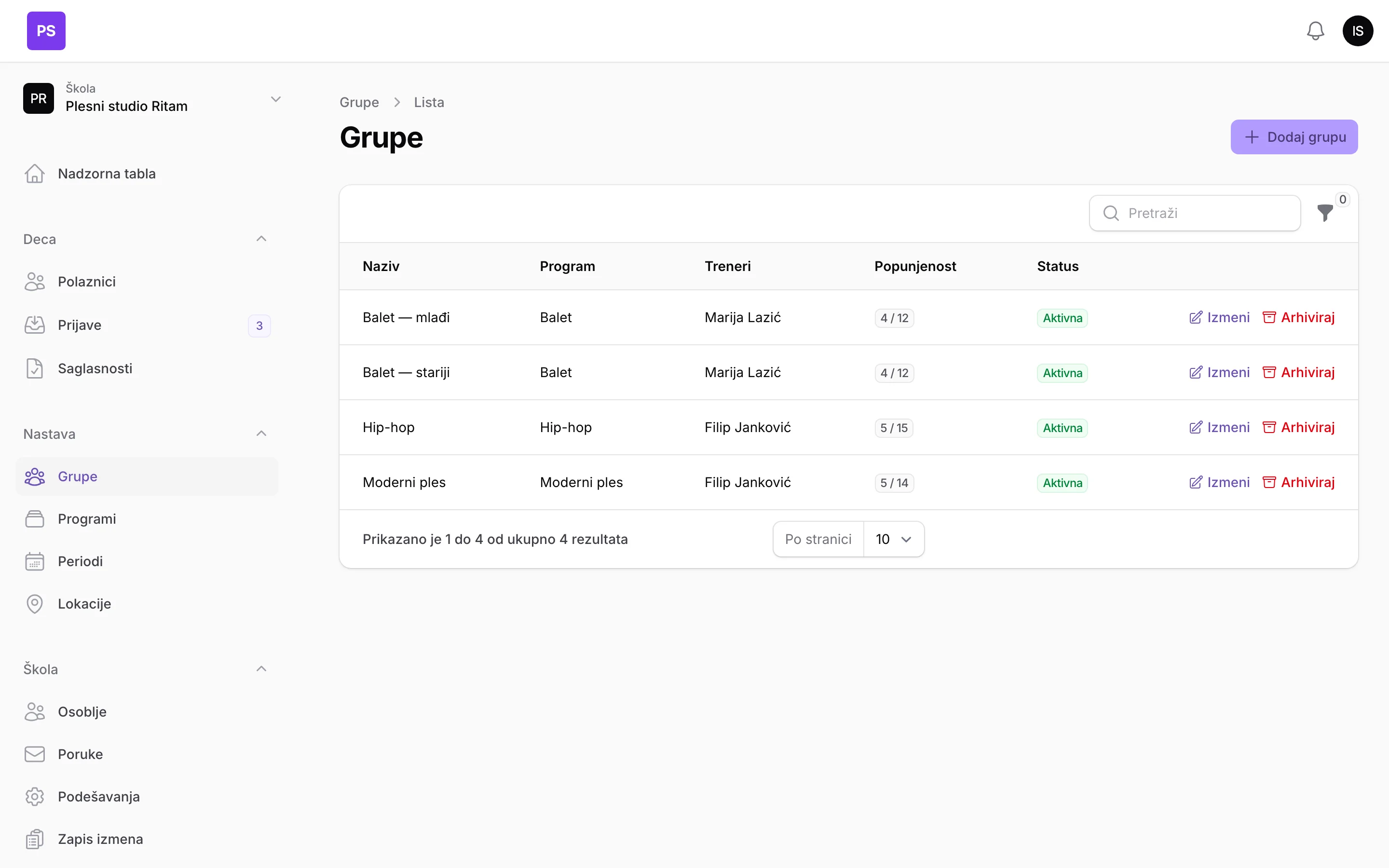
Task: Collapse the Deca sidebar section
Action: [x=261, y=239]
